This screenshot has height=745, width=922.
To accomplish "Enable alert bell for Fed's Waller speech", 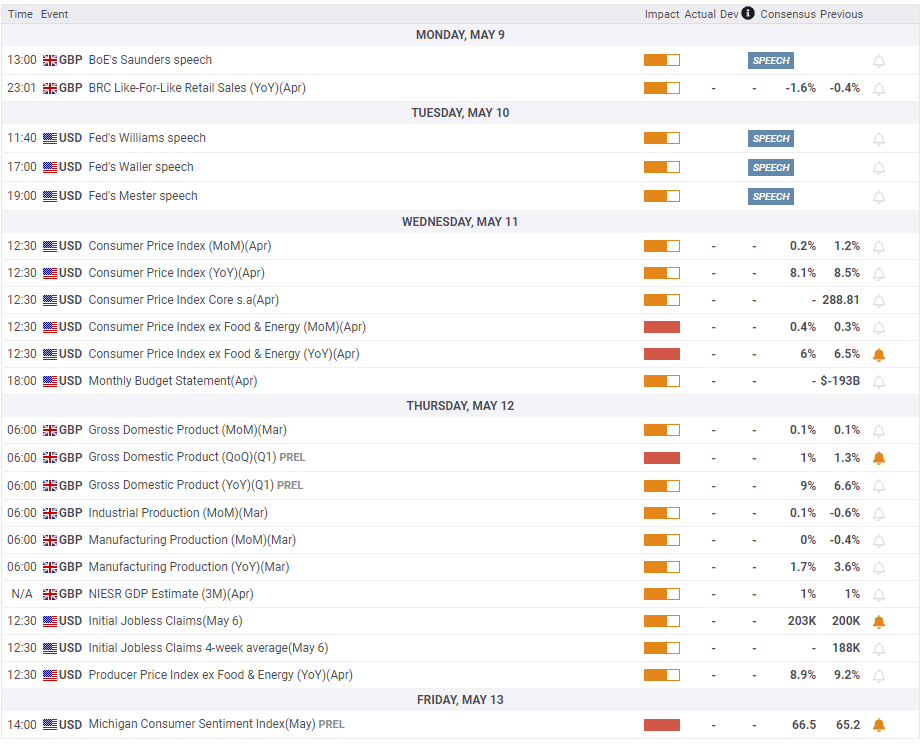I will 878,168.
